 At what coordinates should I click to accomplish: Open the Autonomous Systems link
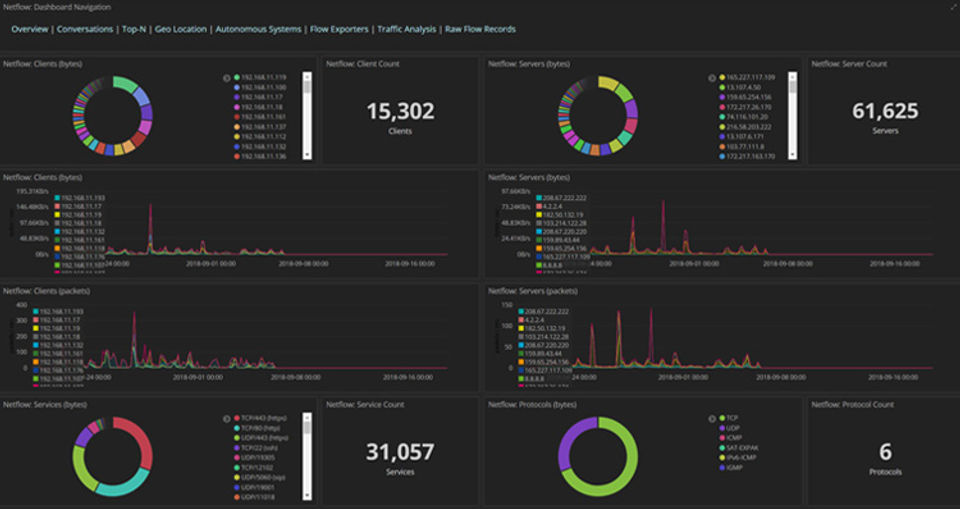coord(258,29)
